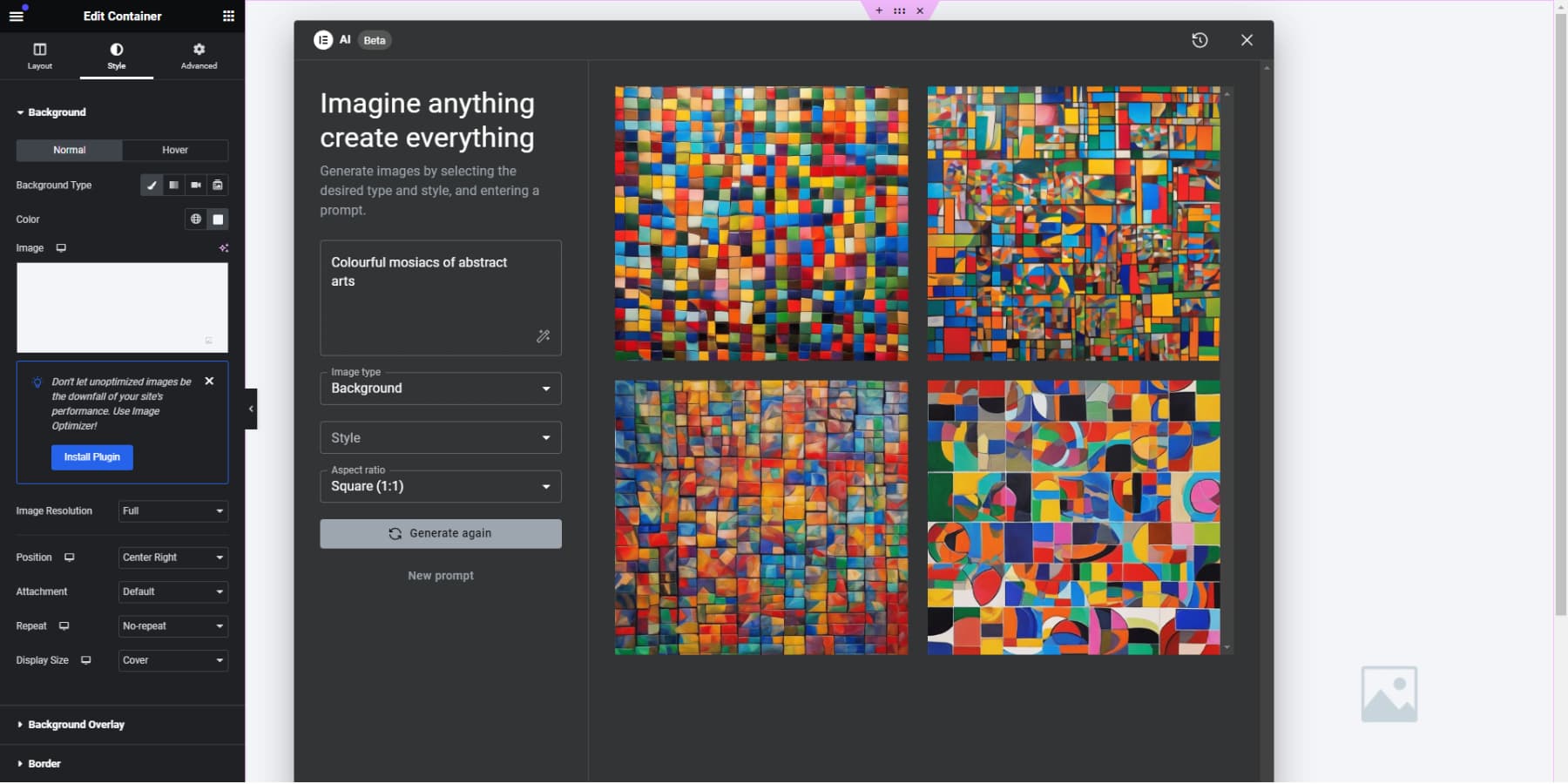This screenshot has width=1568, height=784.
Task: Click the global color globe icon
Action: click(x=196, y=220)
